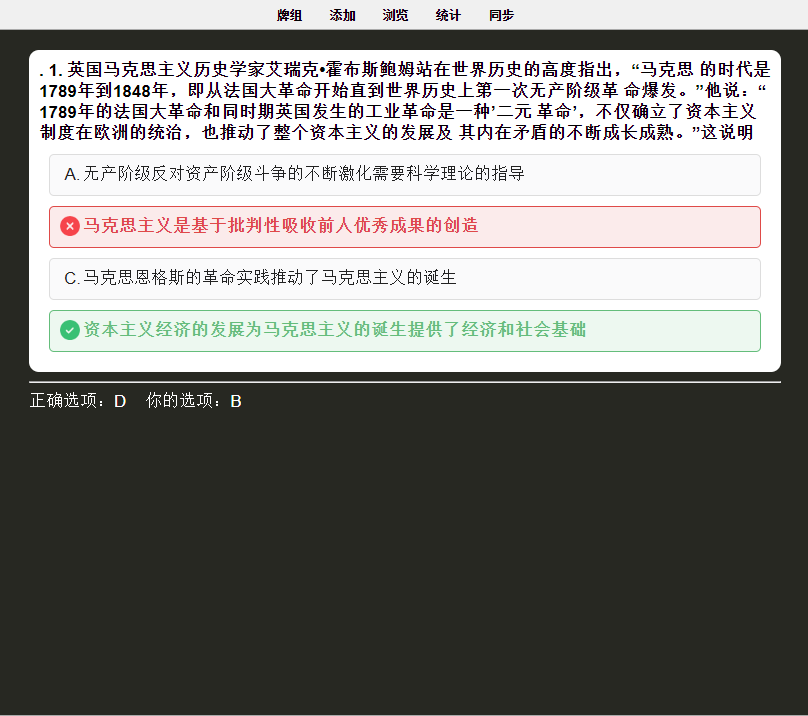Select option C about 马克思恩格斯的革命实践

[x=405, y=279]
